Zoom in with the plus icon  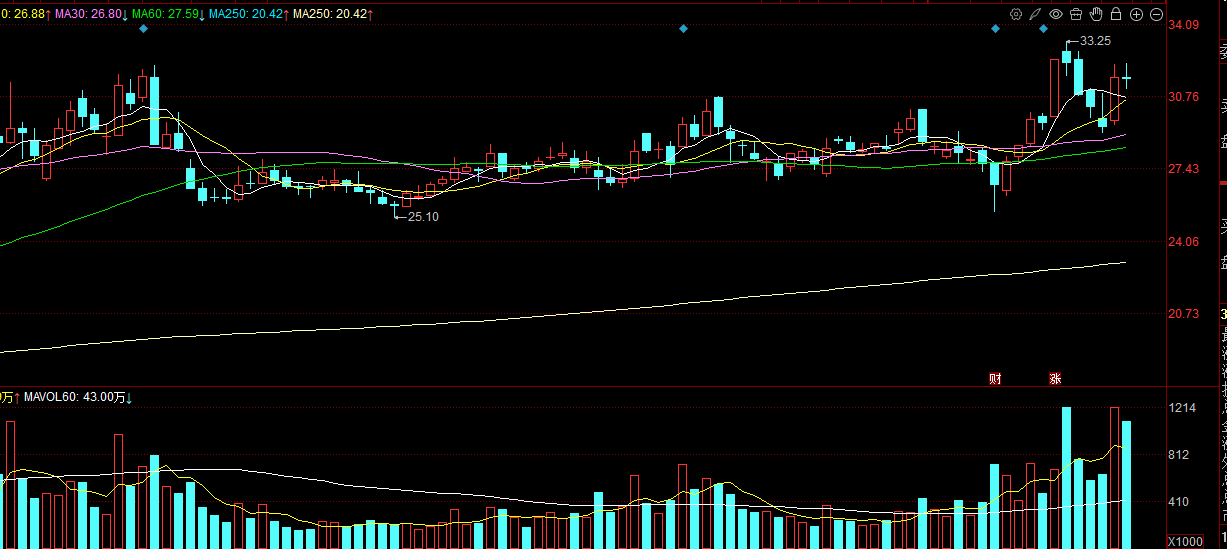(1136, 14)
